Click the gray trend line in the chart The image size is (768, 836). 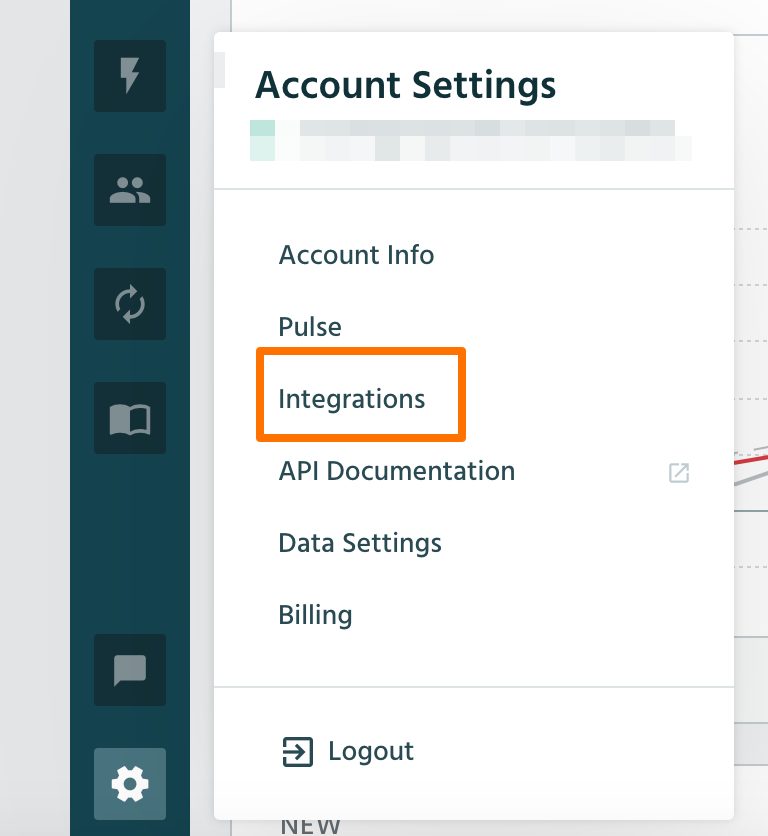[748, 475]
